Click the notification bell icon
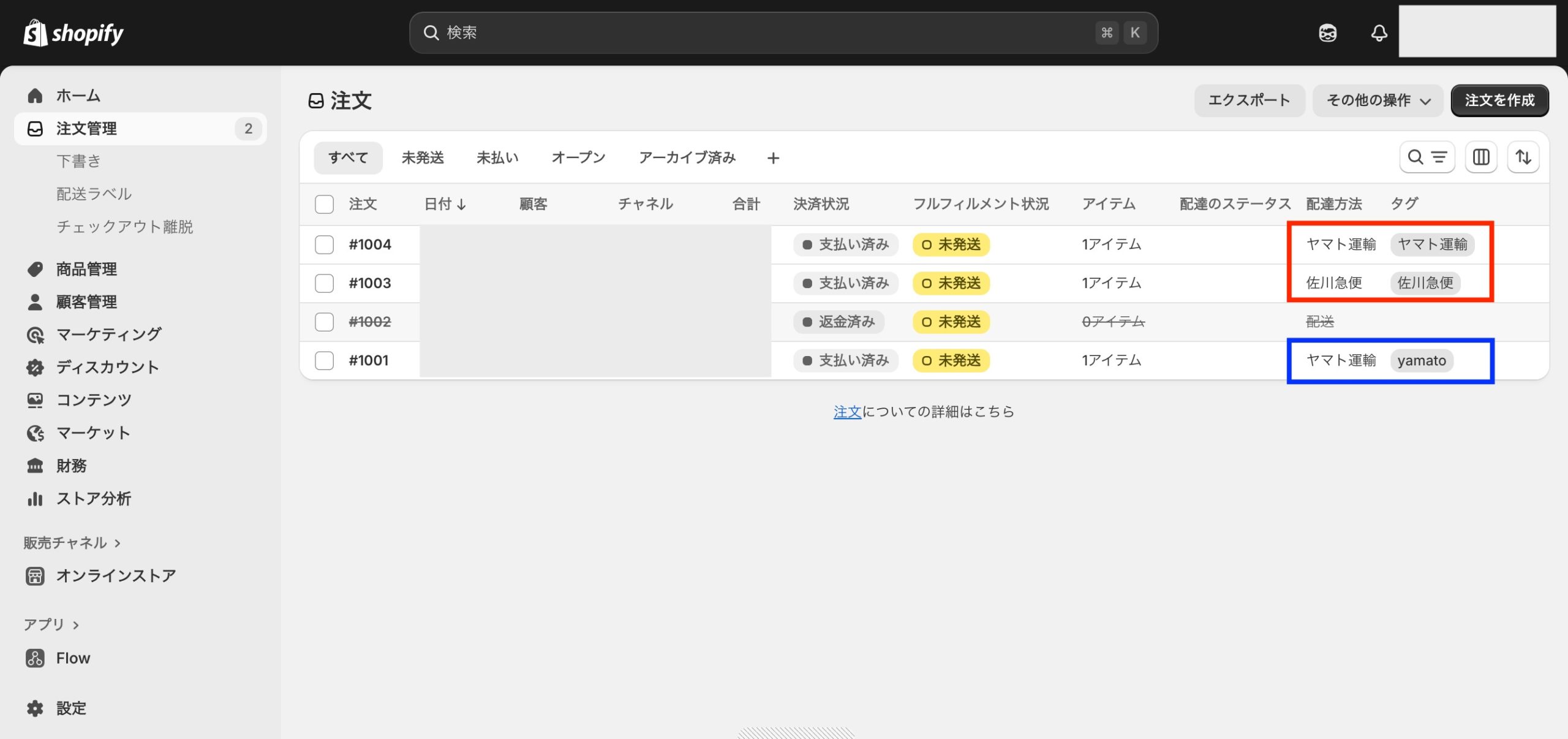 click(x=1379, y=32)
